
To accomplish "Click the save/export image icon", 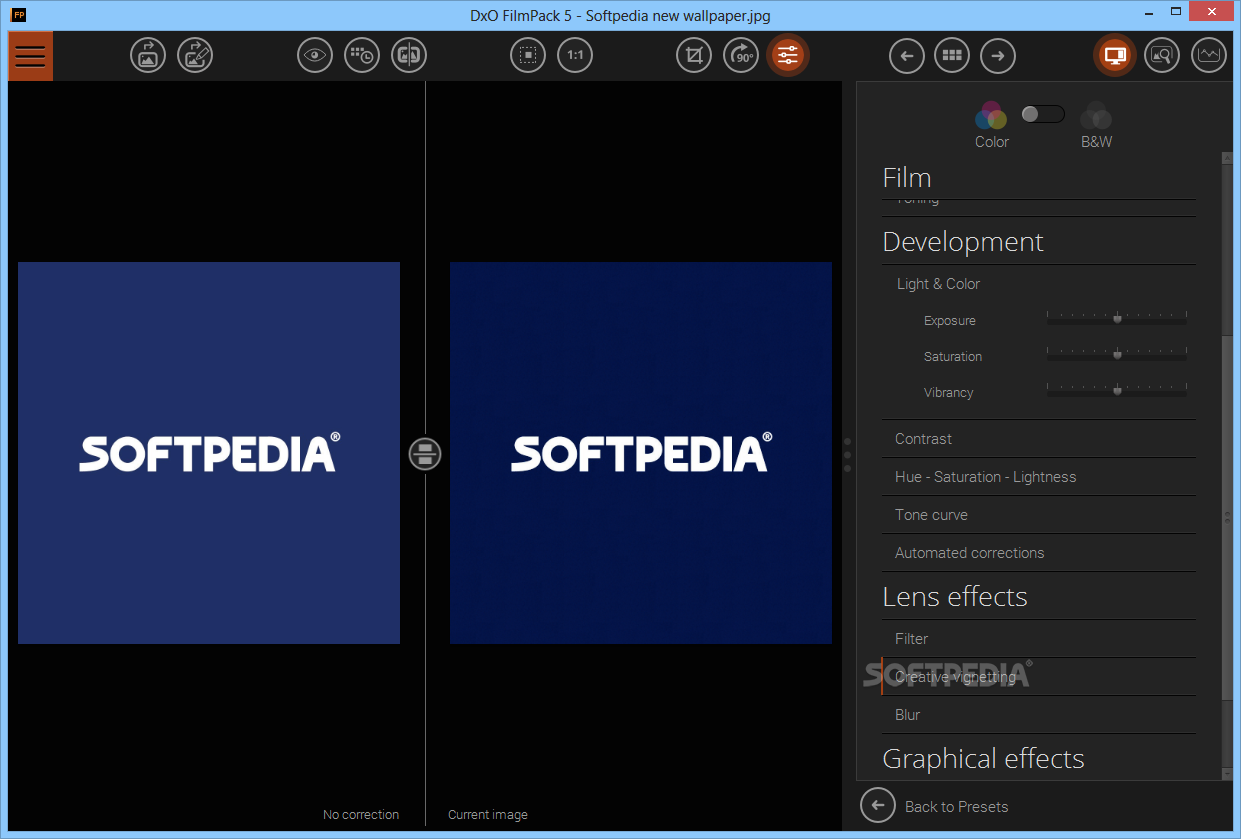I will click(148, 55).
